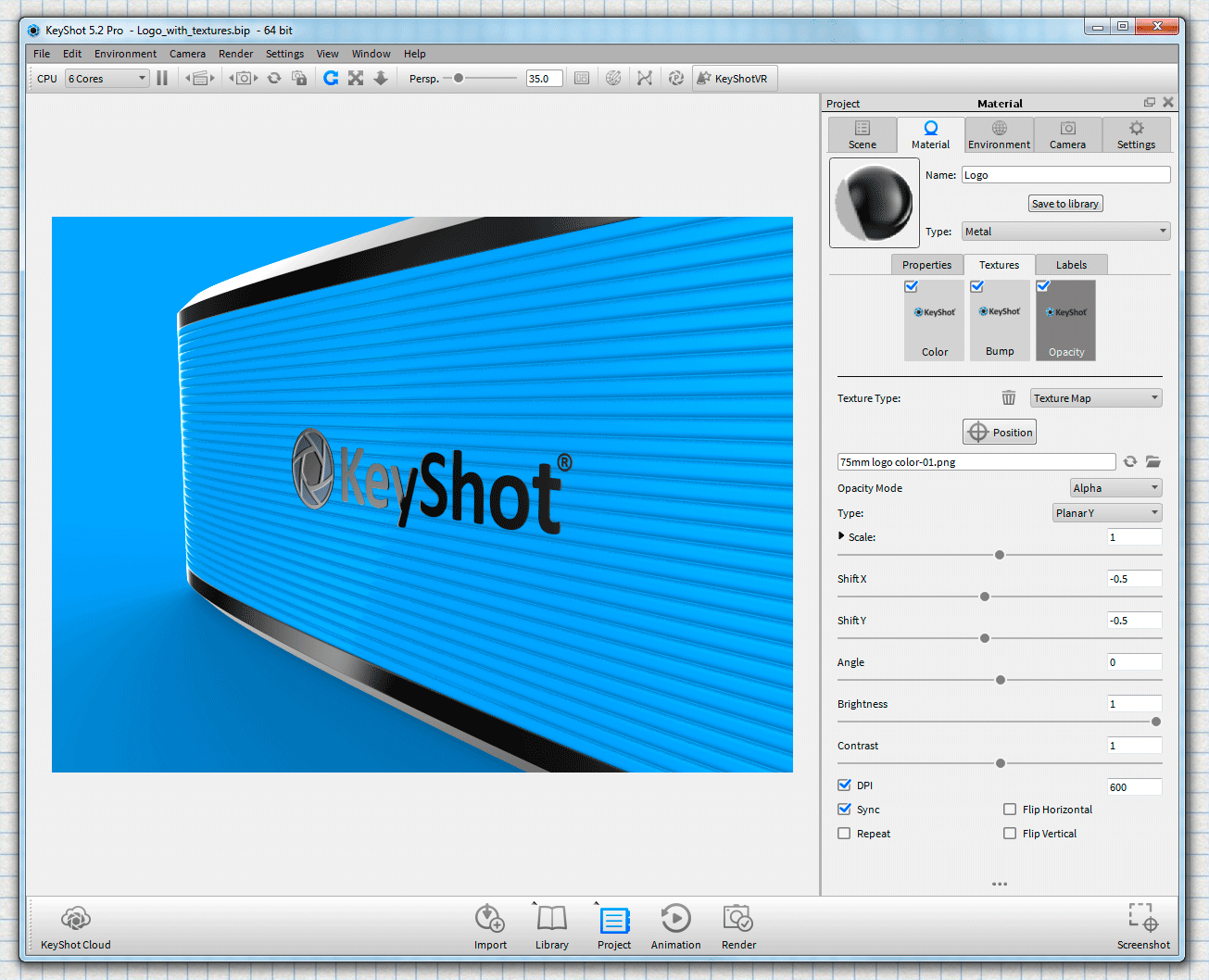Open the Settings tab in Project panel

pyautogui.click(x=1137, y=134)
